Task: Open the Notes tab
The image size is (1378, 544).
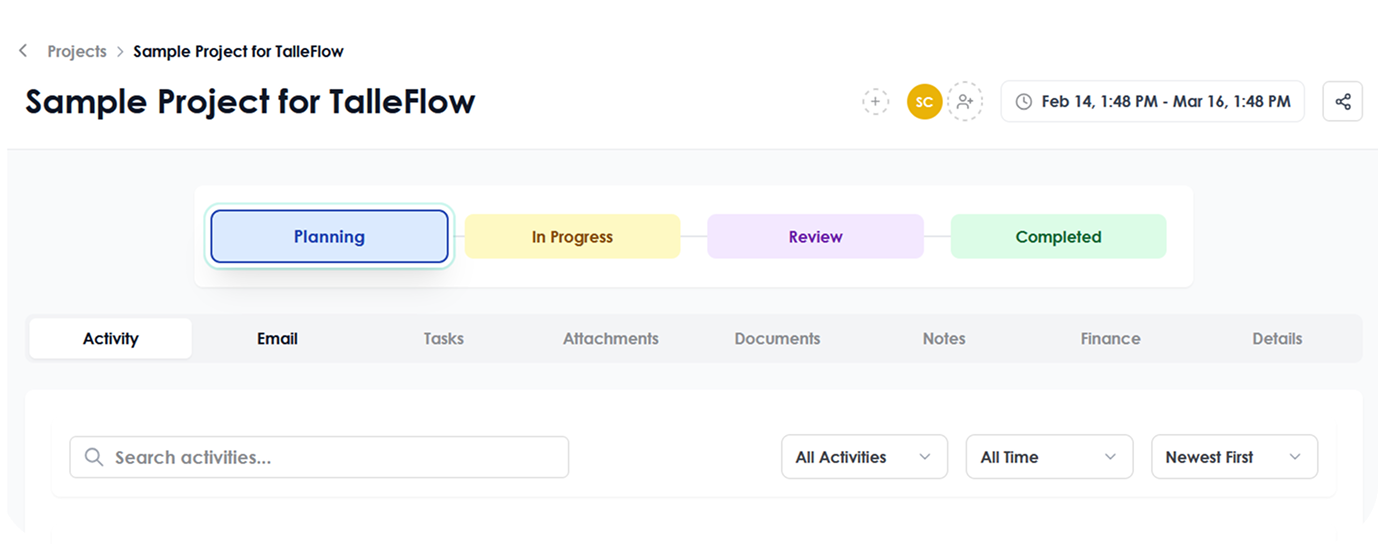Action: point(944,338)
